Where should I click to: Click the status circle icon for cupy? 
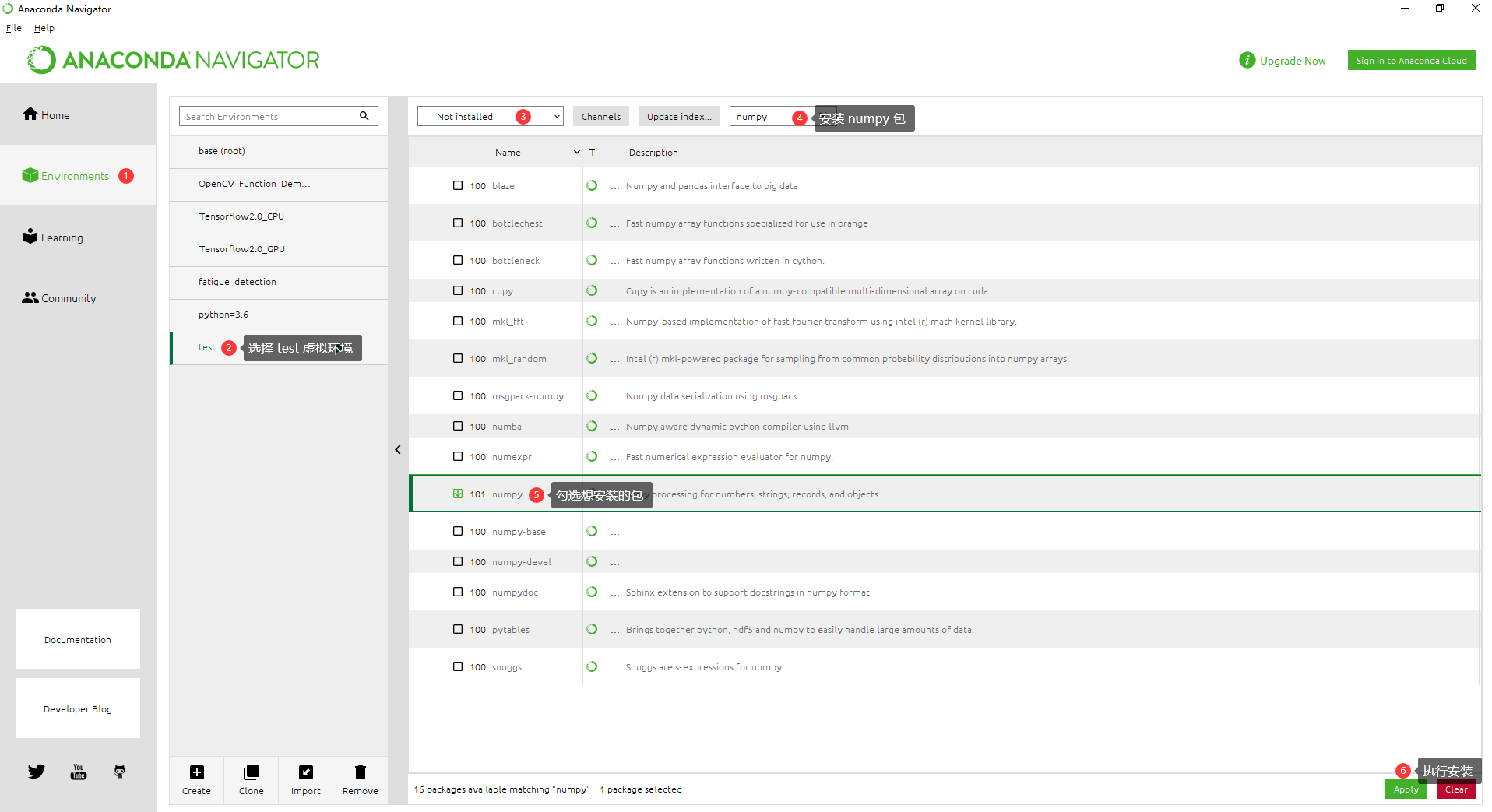(592, 290)
